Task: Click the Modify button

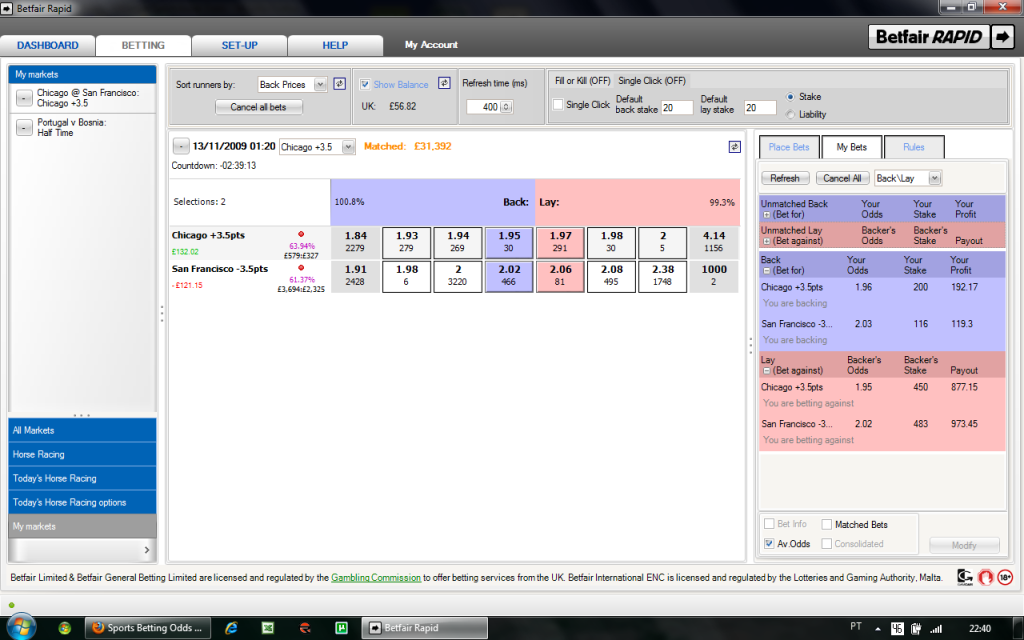Action: point(964,545)
